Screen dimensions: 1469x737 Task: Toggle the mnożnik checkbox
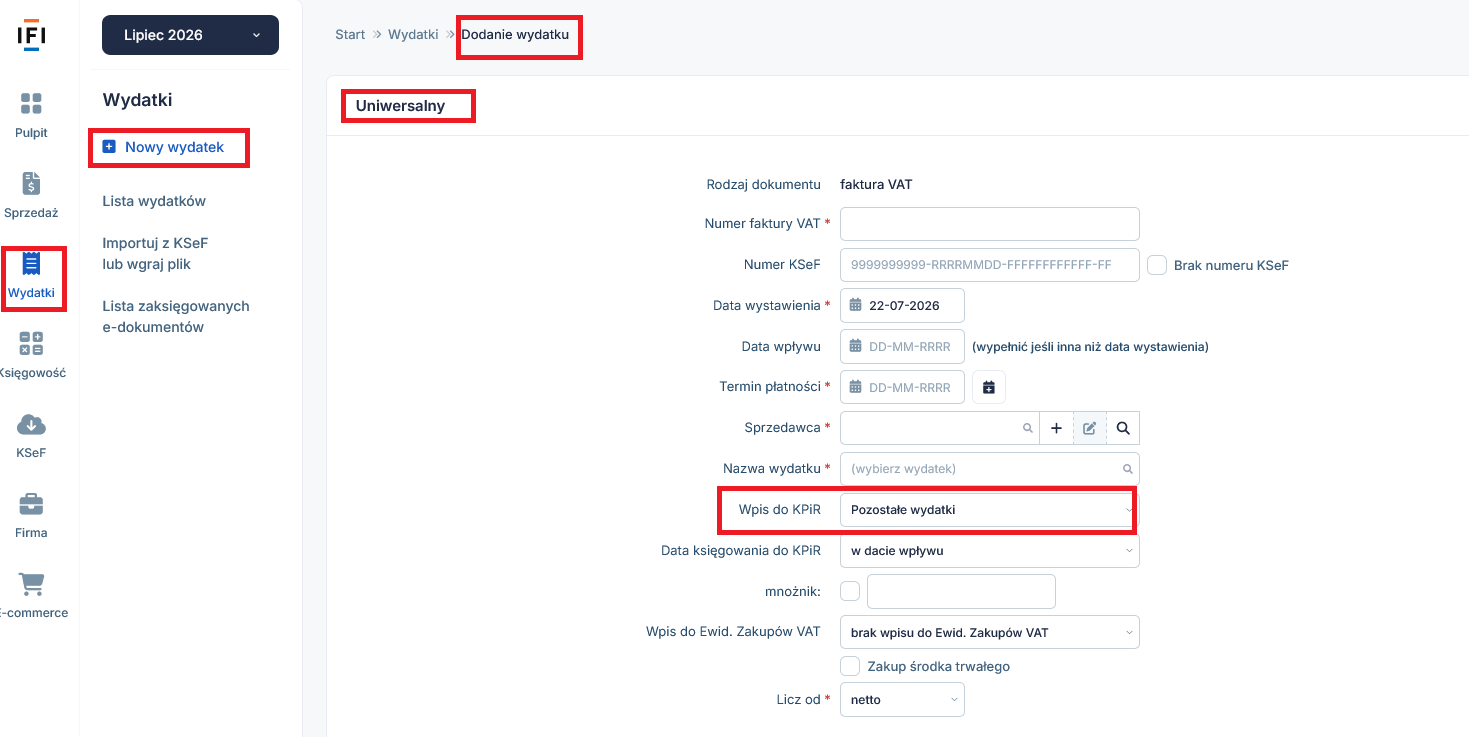click(x=850, y=591)
